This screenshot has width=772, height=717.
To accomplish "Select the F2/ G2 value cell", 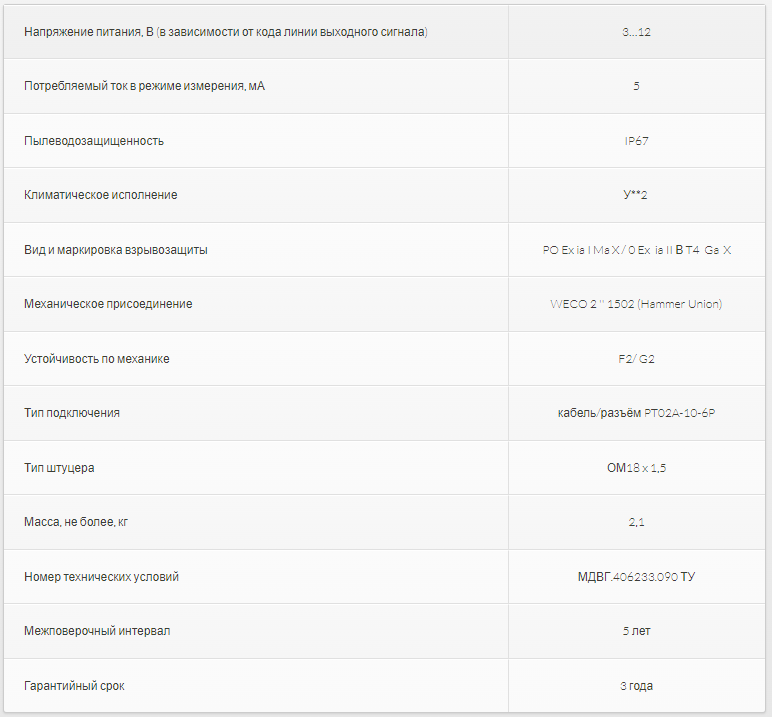I will (x=636, y=358).
